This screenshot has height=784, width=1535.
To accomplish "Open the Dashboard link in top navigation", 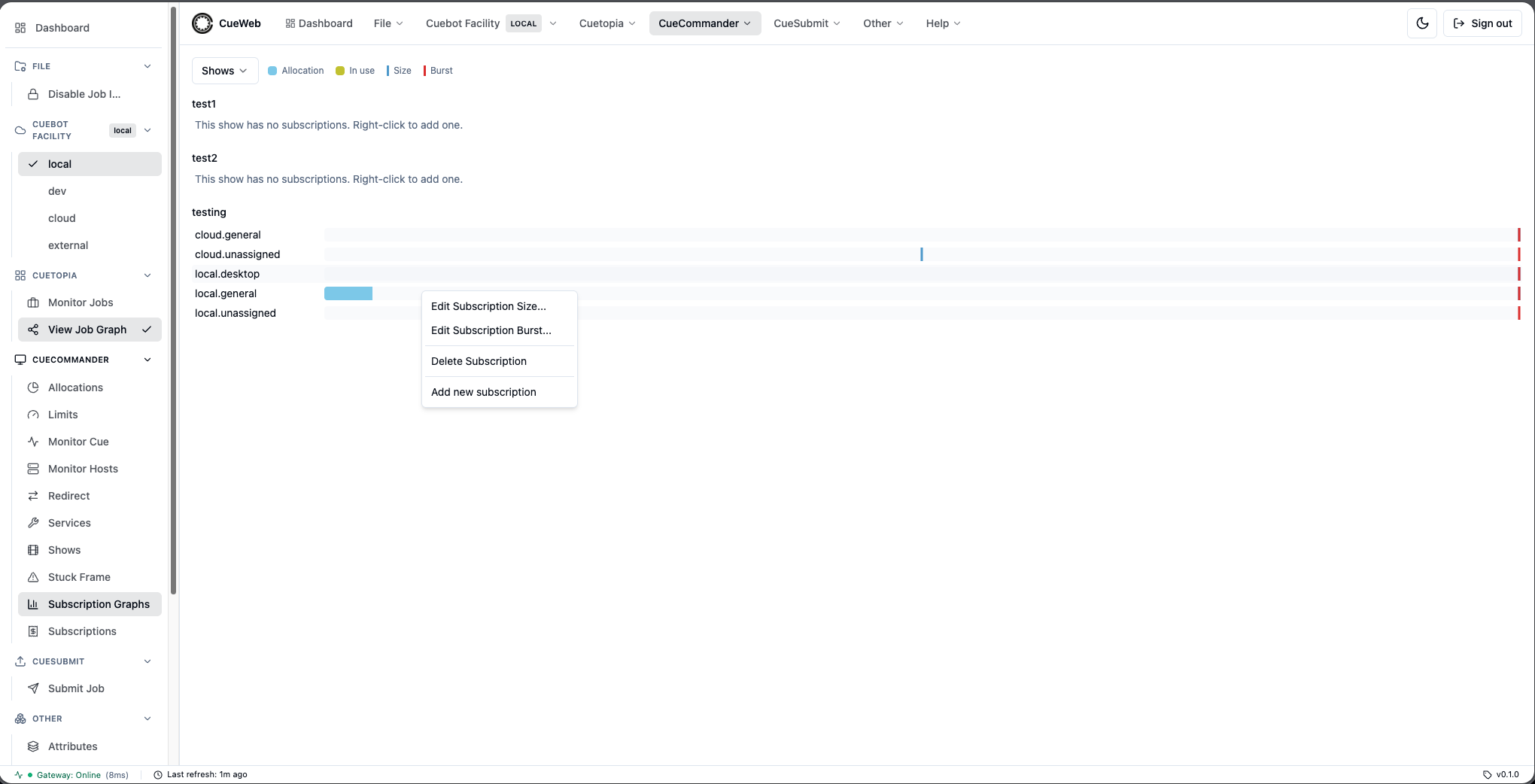I will tap(319, 23).
